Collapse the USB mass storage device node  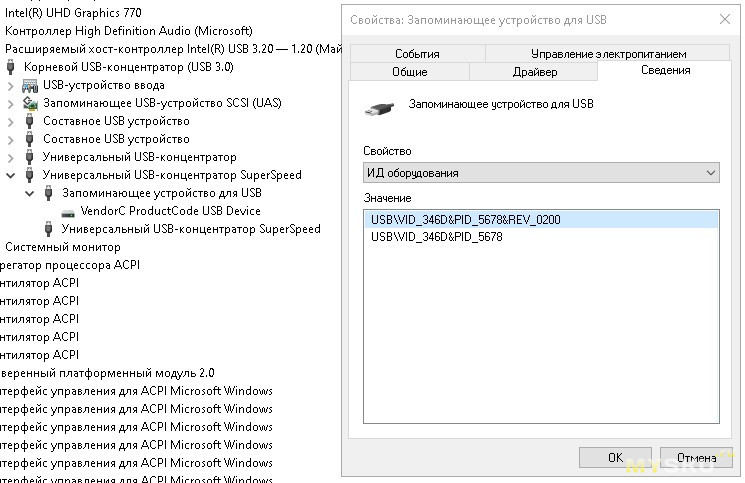tap(30, 193)
